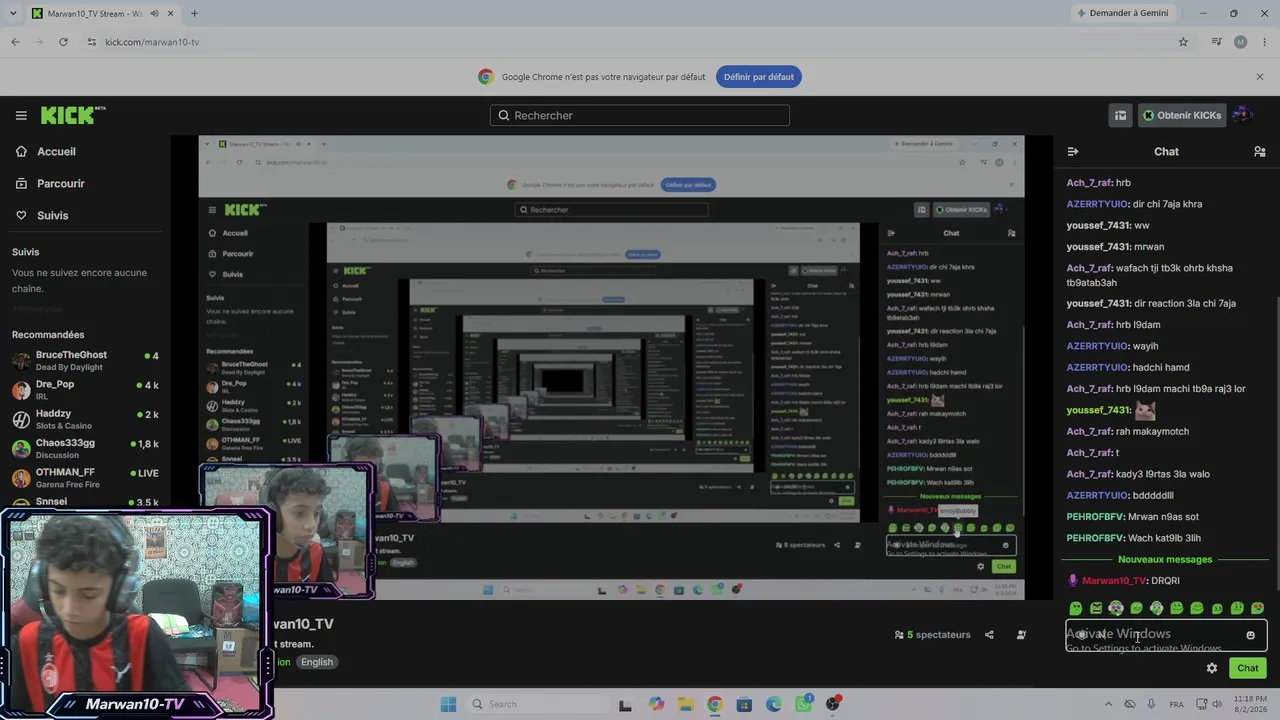Click the FRA language indicator
The height and width of the screenshot is (720, 1280).
[x=1177, y=704]
